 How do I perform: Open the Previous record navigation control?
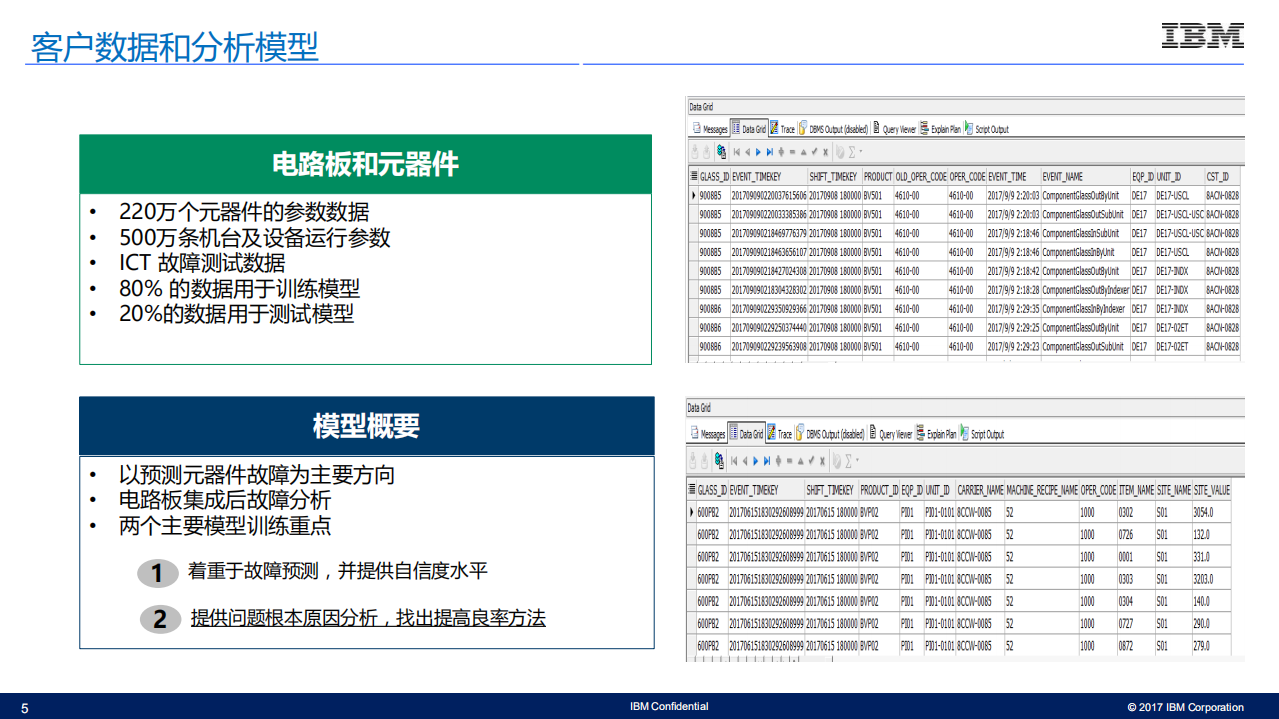(x=748, y=152)
